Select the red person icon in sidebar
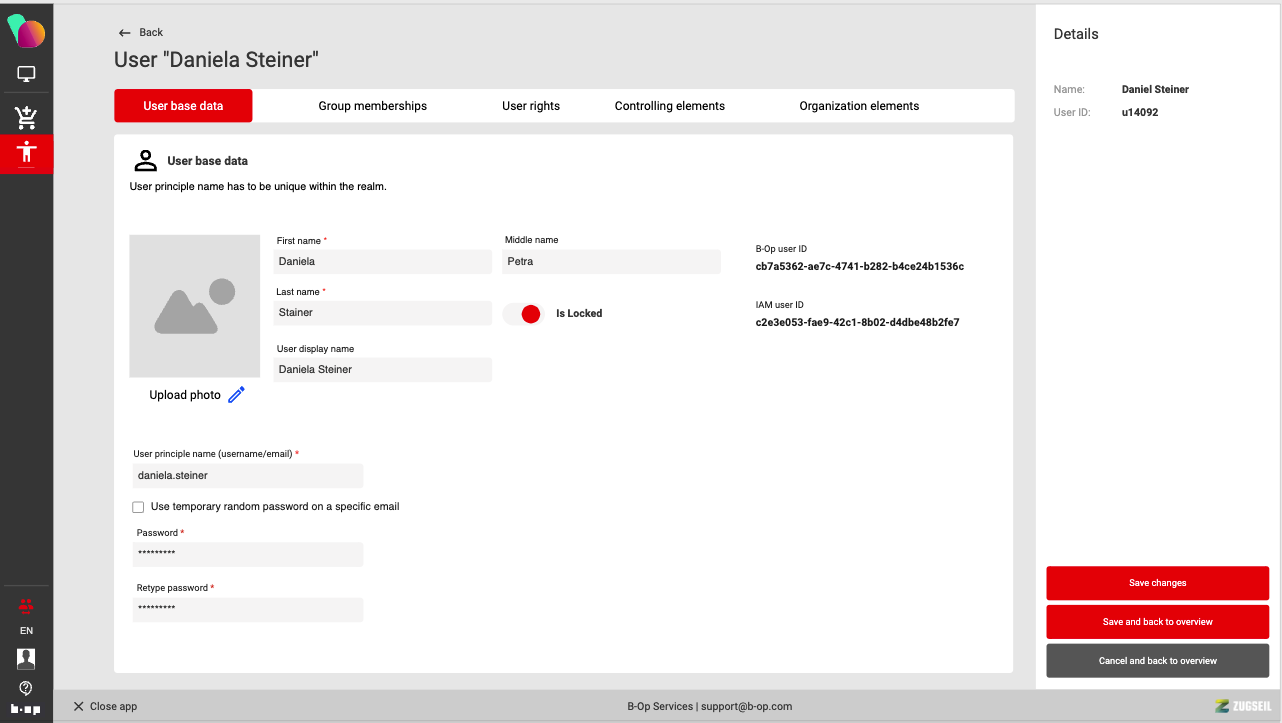 coord(26,153)
